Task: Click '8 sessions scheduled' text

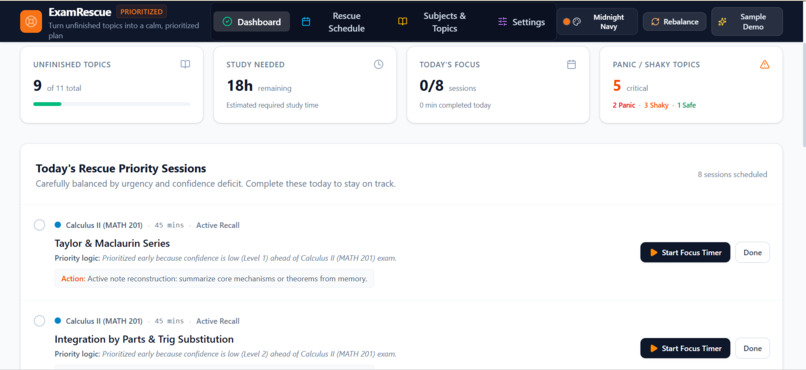Action: pos(732,174)
